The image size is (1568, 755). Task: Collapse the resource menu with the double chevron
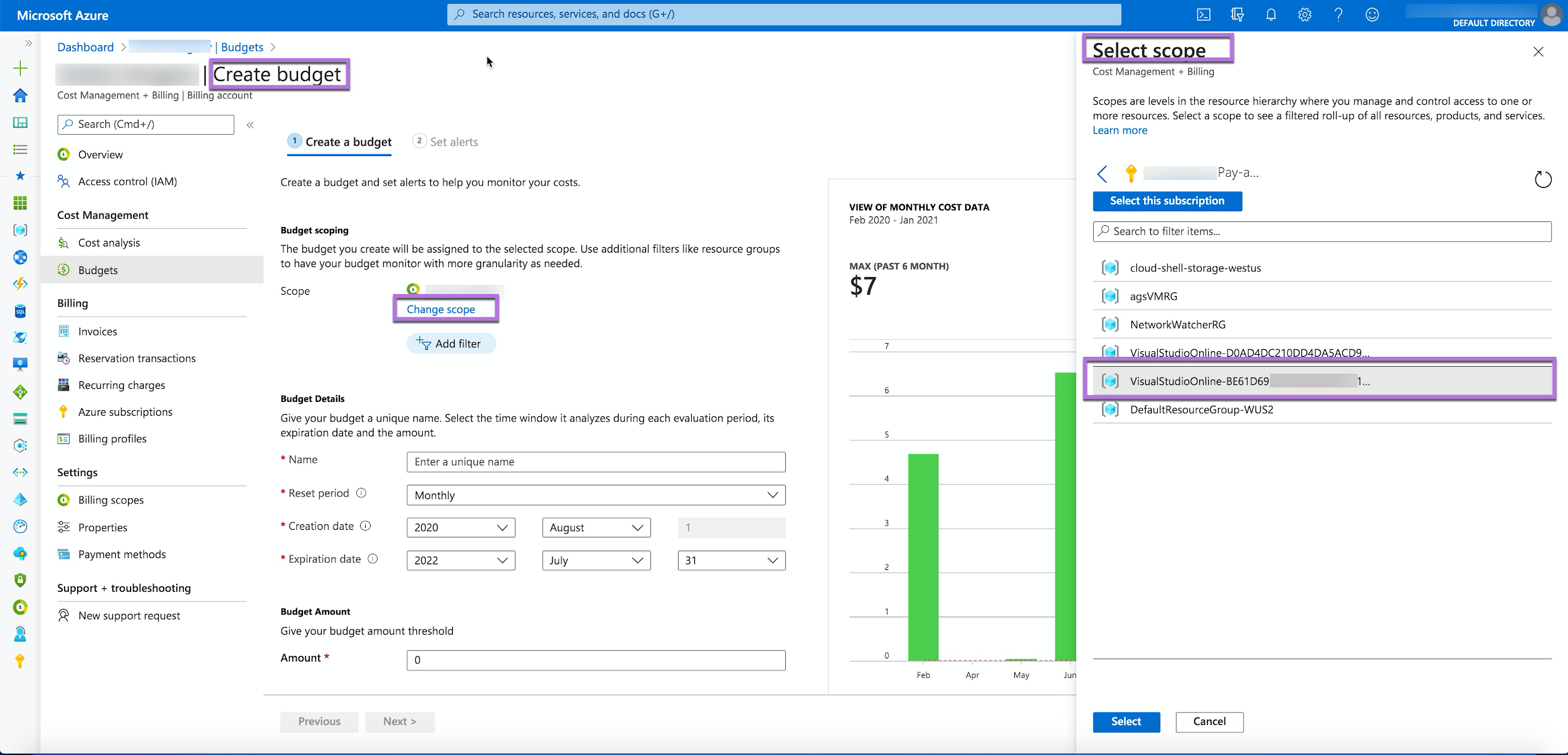pos(250,125)
